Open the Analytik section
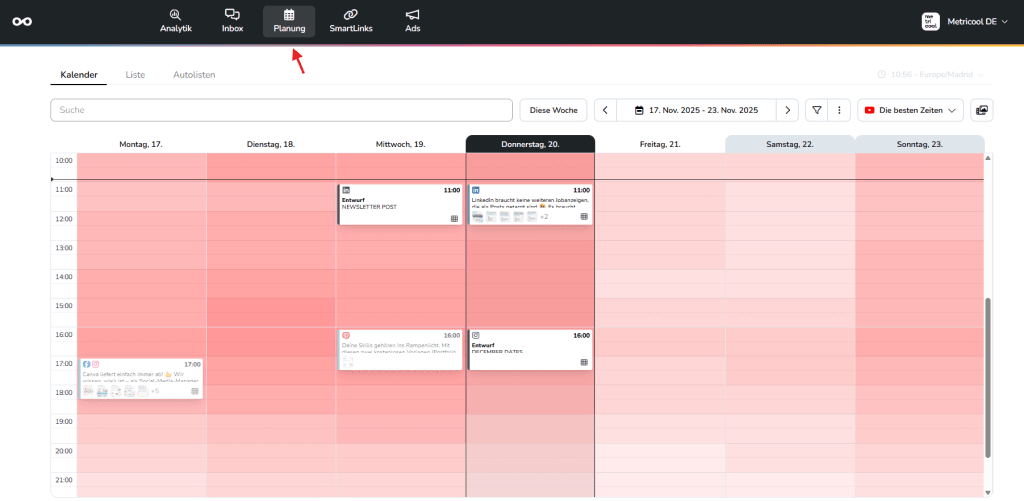The image size is (1024, 501). click(176, 21)
